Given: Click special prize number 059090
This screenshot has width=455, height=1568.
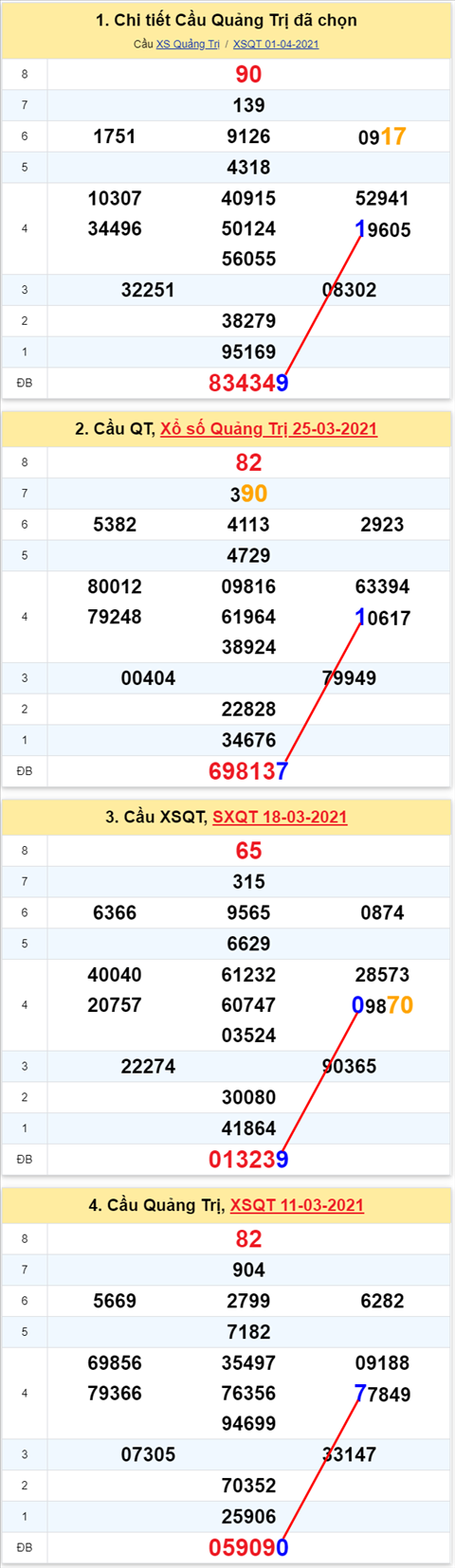Looking at the screenshot, I should pos(248,1548).
